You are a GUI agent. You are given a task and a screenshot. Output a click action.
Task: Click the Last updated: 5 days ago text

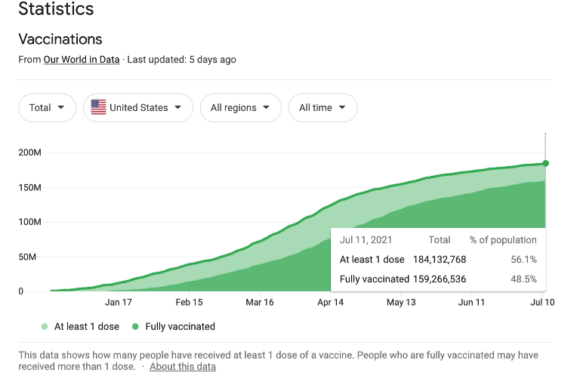(x=182, y=60)
